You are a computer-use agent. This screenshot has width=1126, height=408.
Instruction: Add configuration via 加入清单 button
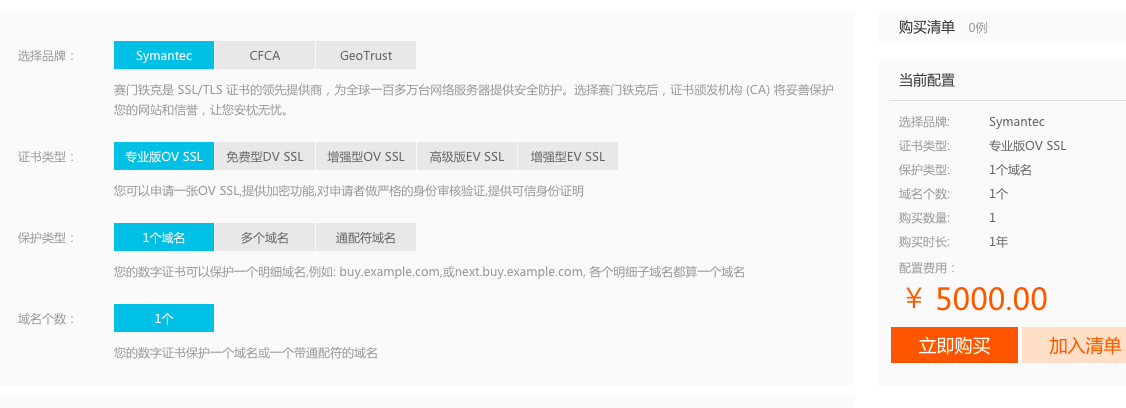click(x=1074, y=346)
